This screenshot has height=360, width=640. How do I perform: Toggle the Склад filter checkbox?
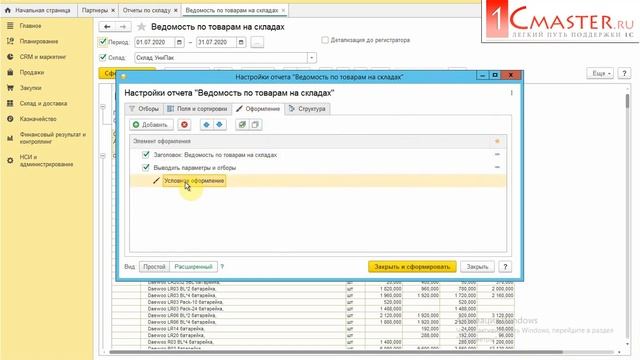pyautogui.click(x=103, y=58)
